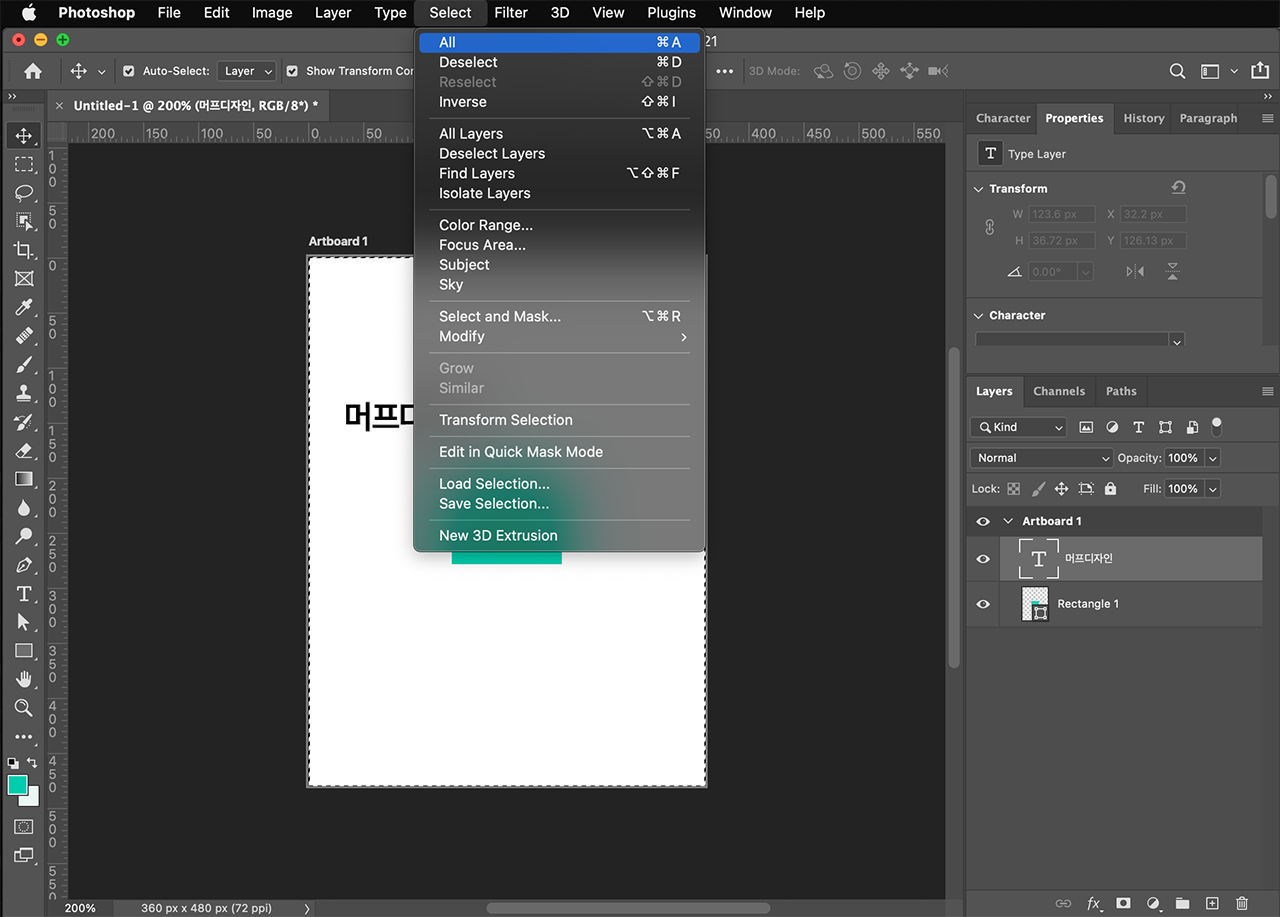This screenshot has width=1280, height=917.
Task: Select the Clone Stamp tool
Action: tap(24, 393)
